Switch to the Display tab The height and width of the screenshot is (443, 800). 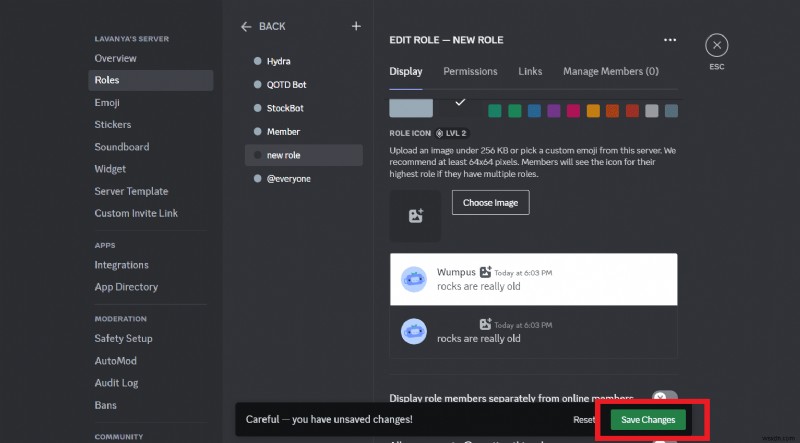point(406,71)
